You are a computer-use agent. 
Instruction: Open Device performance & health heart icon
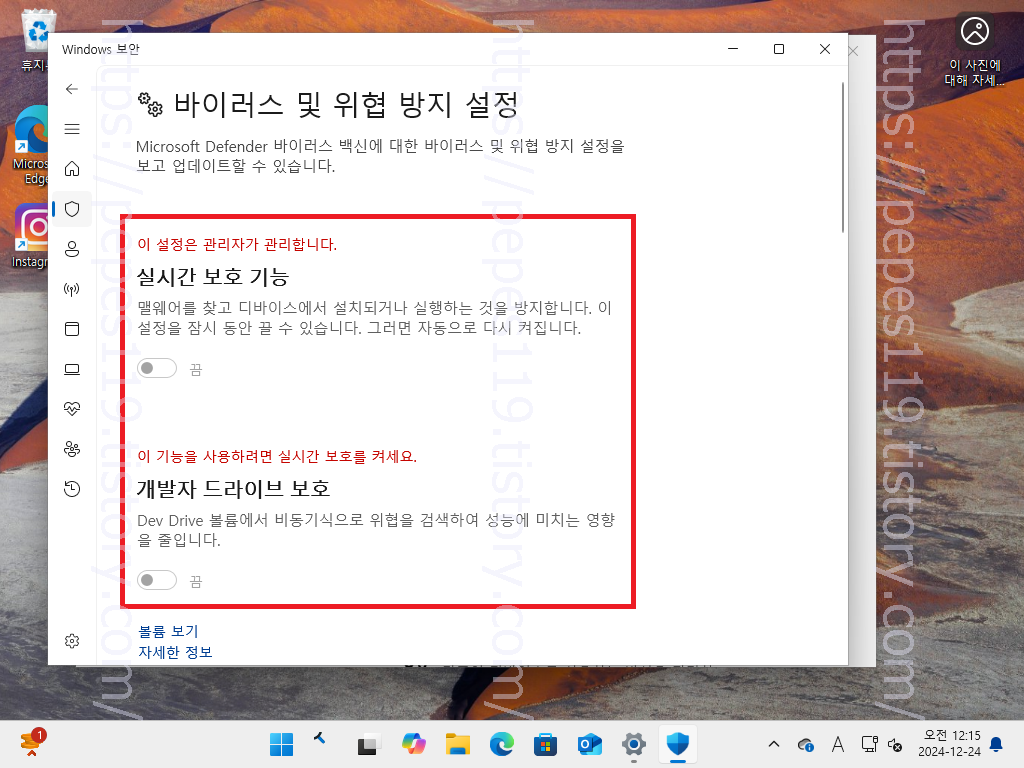click(x=72, y=409)
